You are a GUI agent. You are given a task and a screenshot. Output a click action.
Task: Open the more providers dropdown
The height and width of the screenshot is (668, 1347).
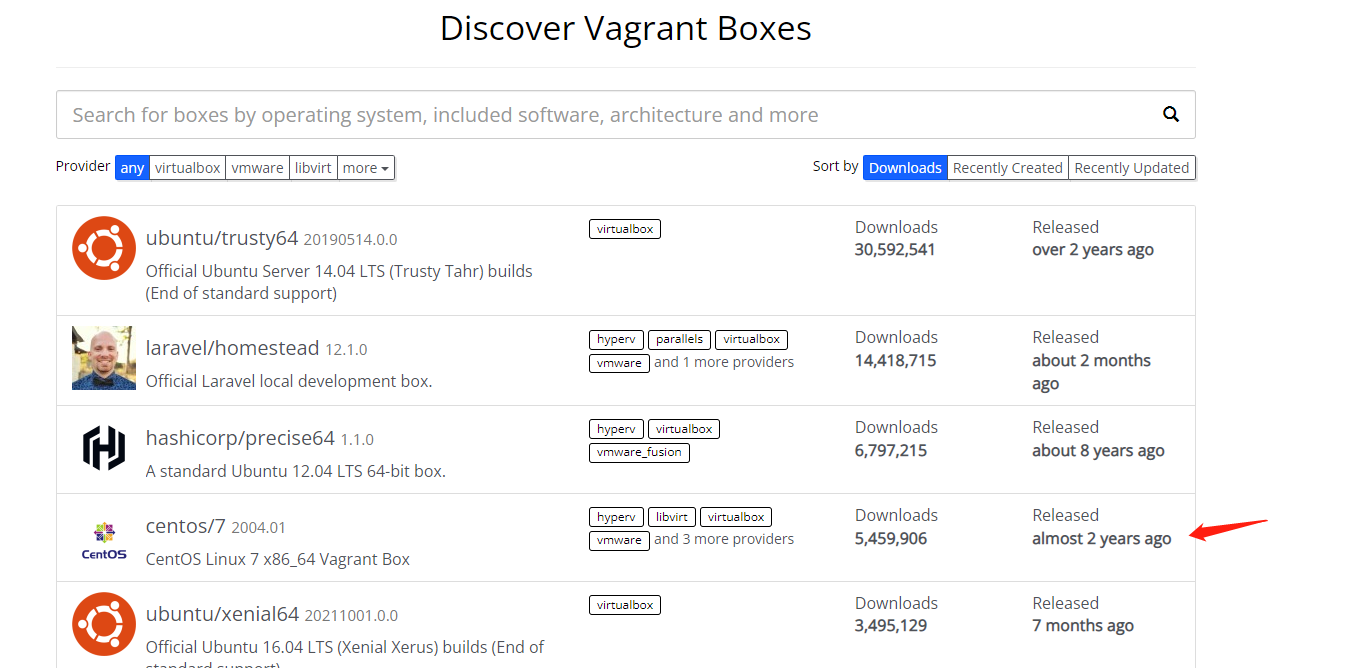click(366, 167)
